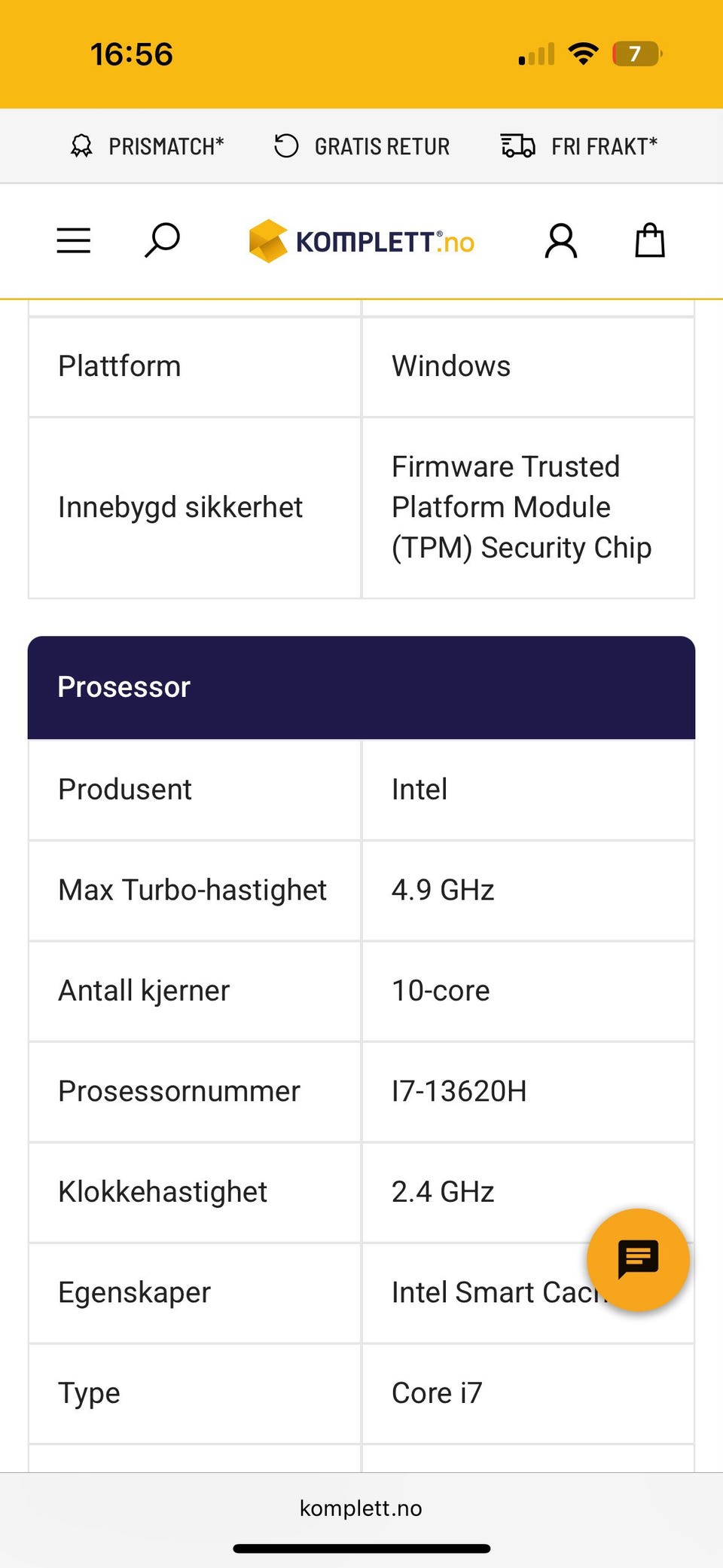Tap the komplett.no address bar
Image resolution: width=723 pixels, height=1568 pixels.
tap(361, 1508)
